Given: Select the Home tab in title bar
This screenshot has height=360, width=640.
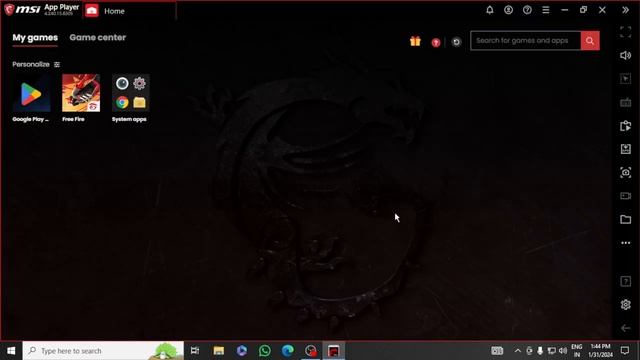Looking at the screenshot, I should click(114, 11).
